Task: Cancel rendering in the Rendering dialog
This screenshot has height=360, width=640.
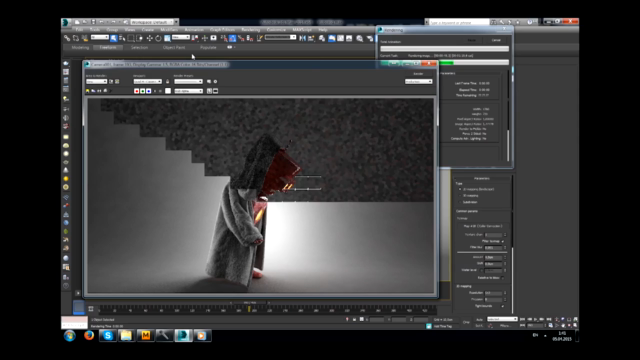Action: tap(496, 40)
